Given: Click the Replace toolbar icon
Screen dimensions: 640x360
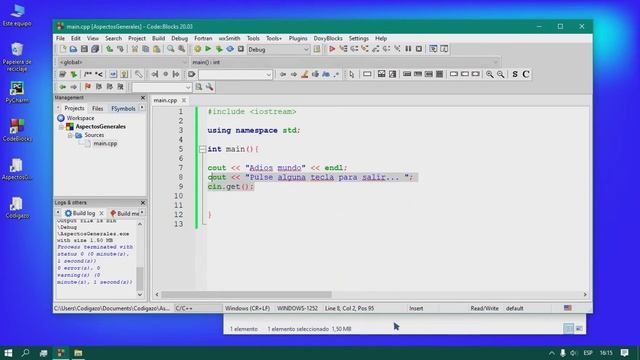Looking at the screenshot, I should coord(182,49).
